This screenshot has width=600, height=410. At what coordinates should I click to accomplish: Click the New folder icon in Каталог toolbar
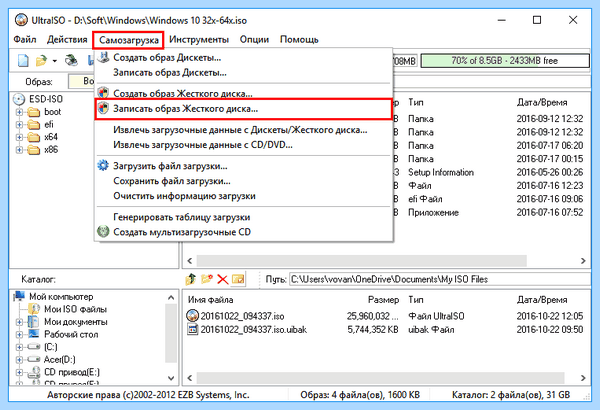pos(207,279)
